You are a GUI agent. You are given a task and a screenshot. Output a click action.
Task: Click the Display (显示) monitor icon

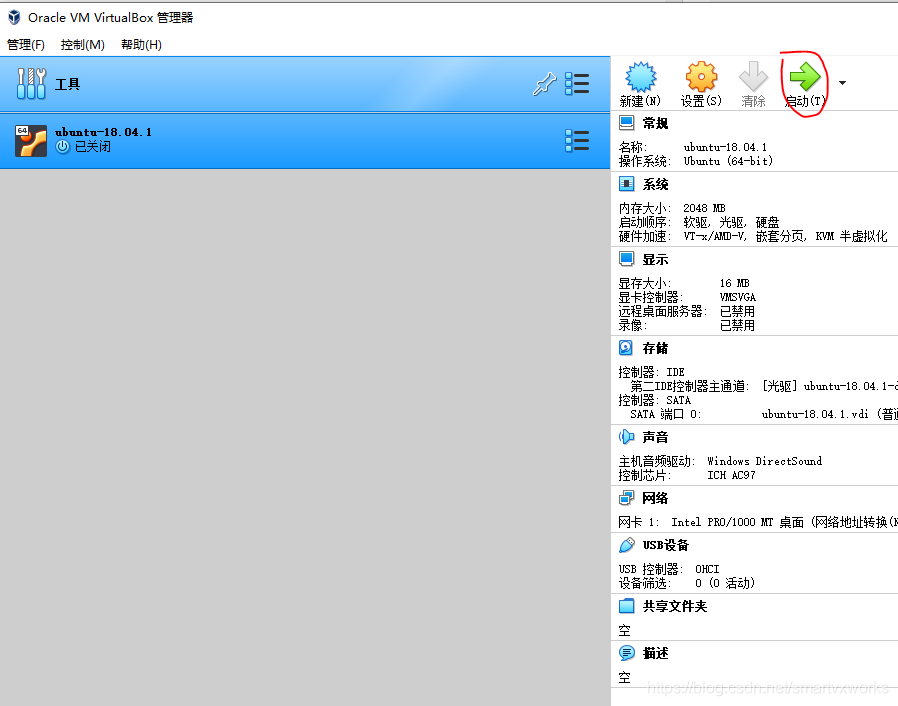pos(627,259)
